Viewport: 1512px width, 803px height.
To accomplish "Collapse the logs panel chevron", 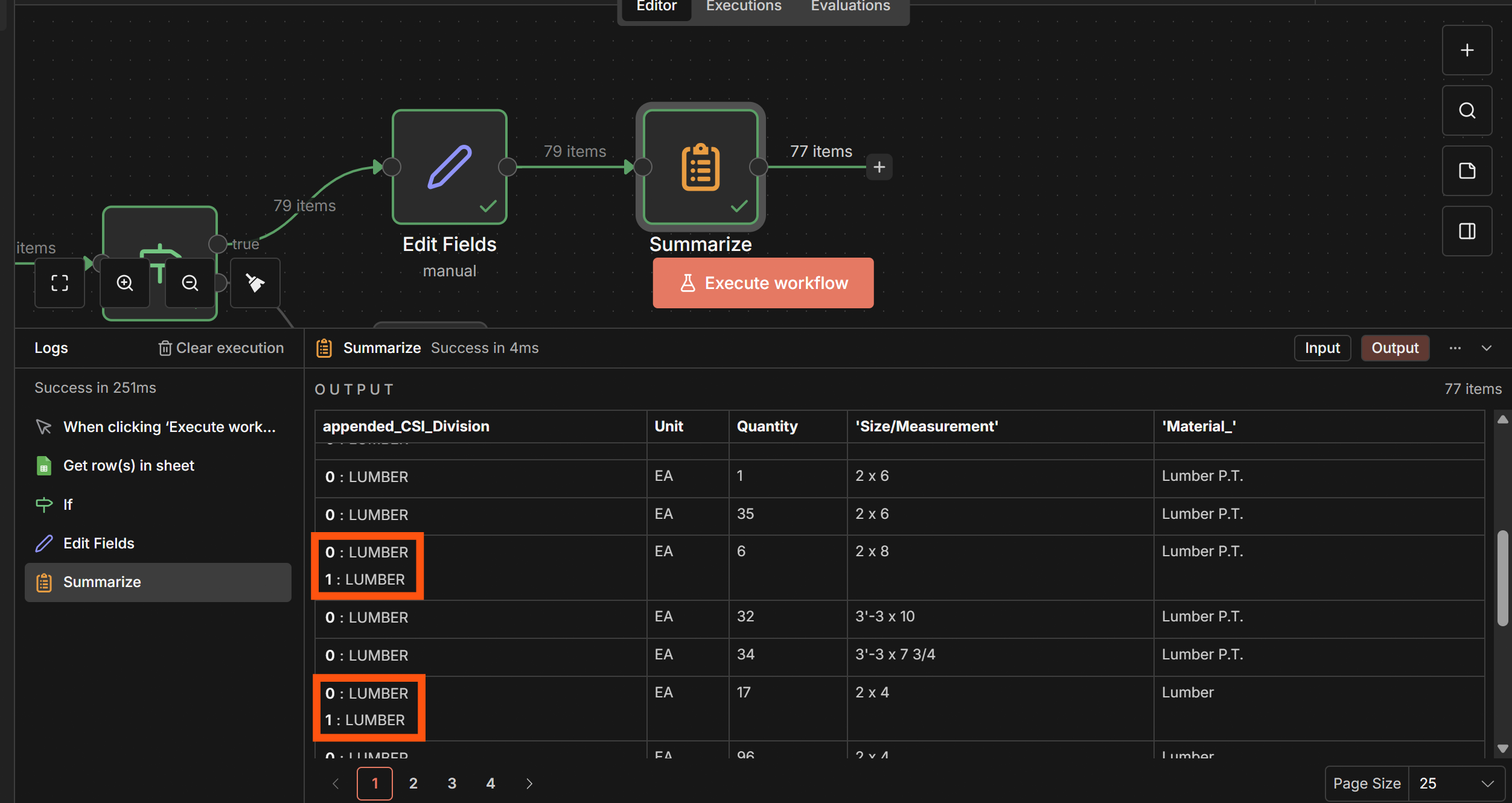I will coord(1487,348).
